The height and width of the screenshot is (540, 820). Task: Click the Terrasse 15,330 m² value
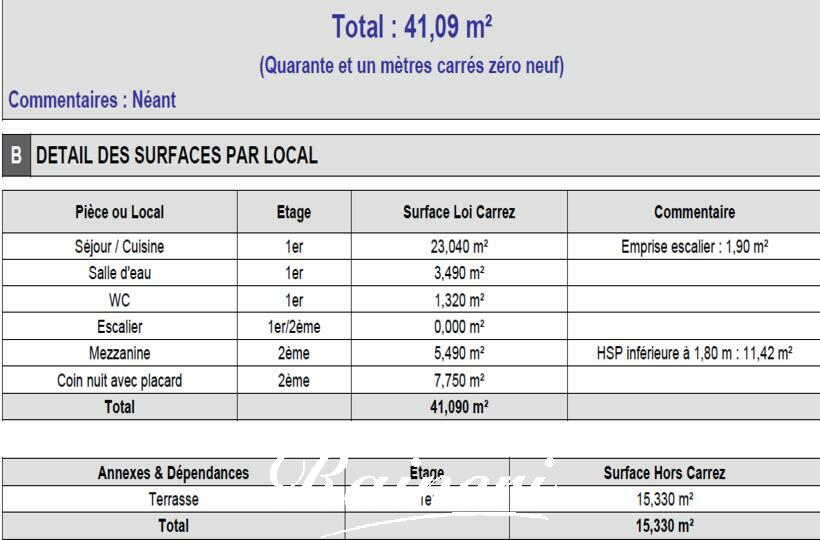(x=664, y=499)
